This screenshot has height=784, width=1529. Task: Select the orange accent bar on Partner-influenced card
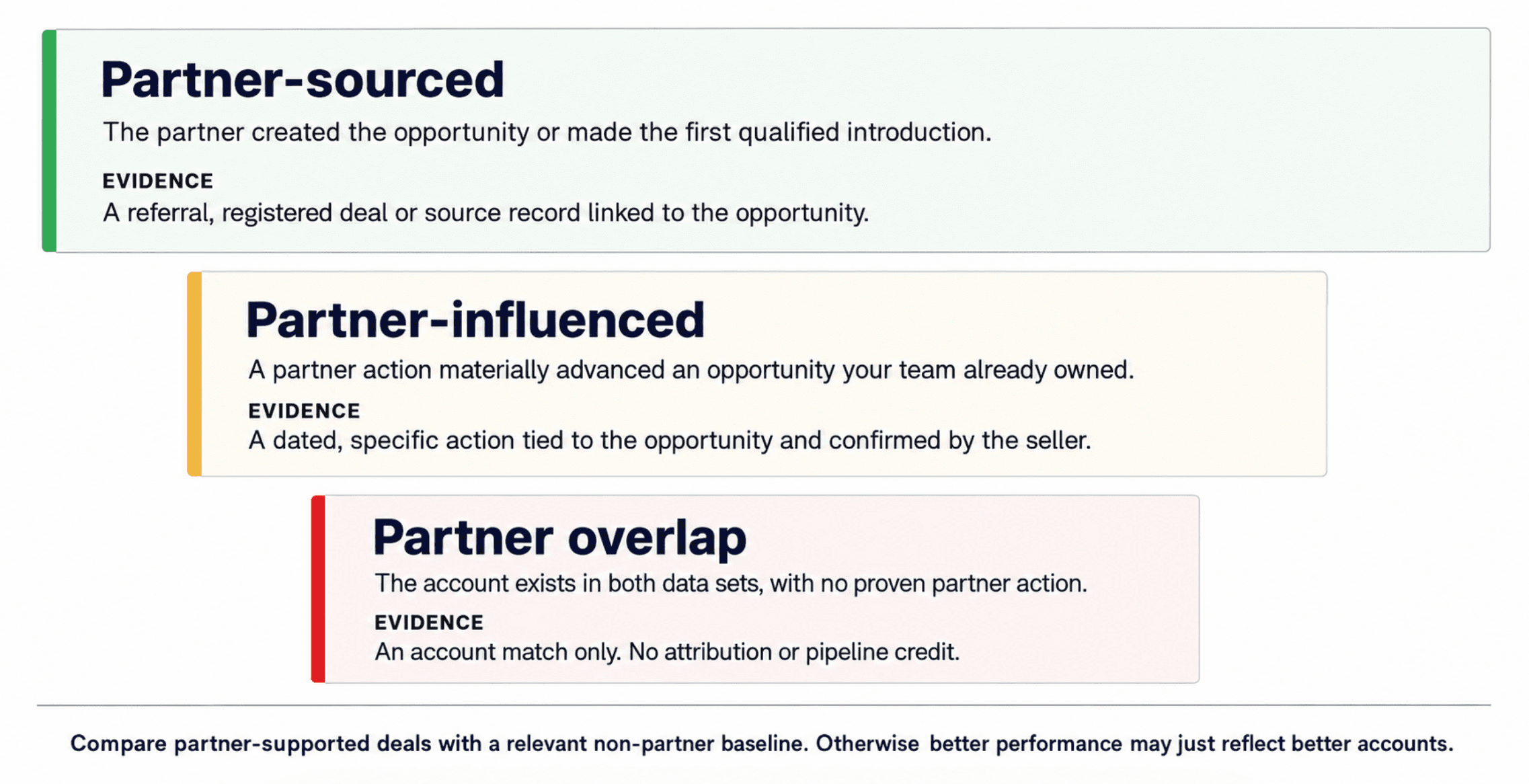[194, 374]
